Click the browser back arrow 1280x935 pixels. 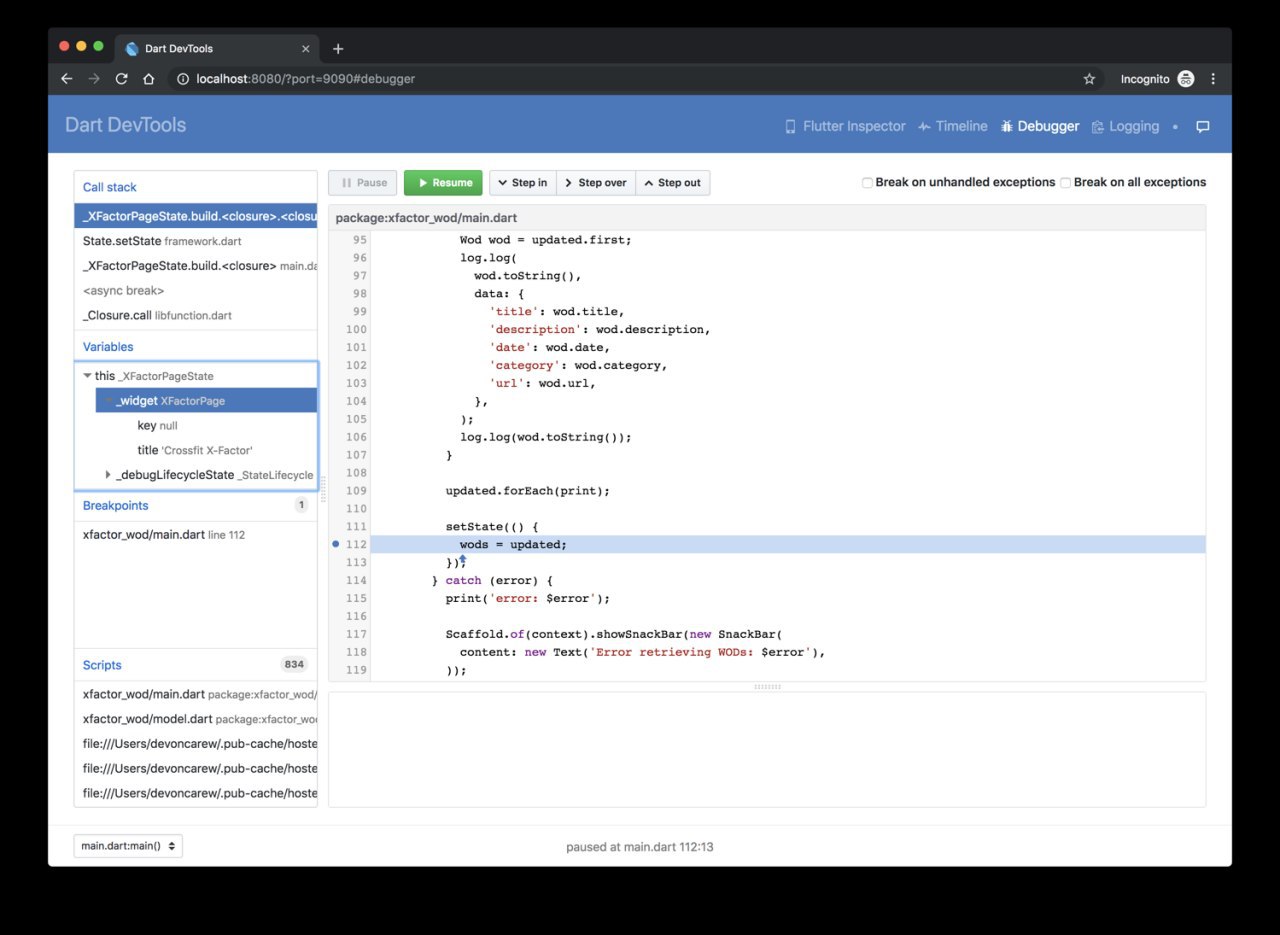coord(66,79)
